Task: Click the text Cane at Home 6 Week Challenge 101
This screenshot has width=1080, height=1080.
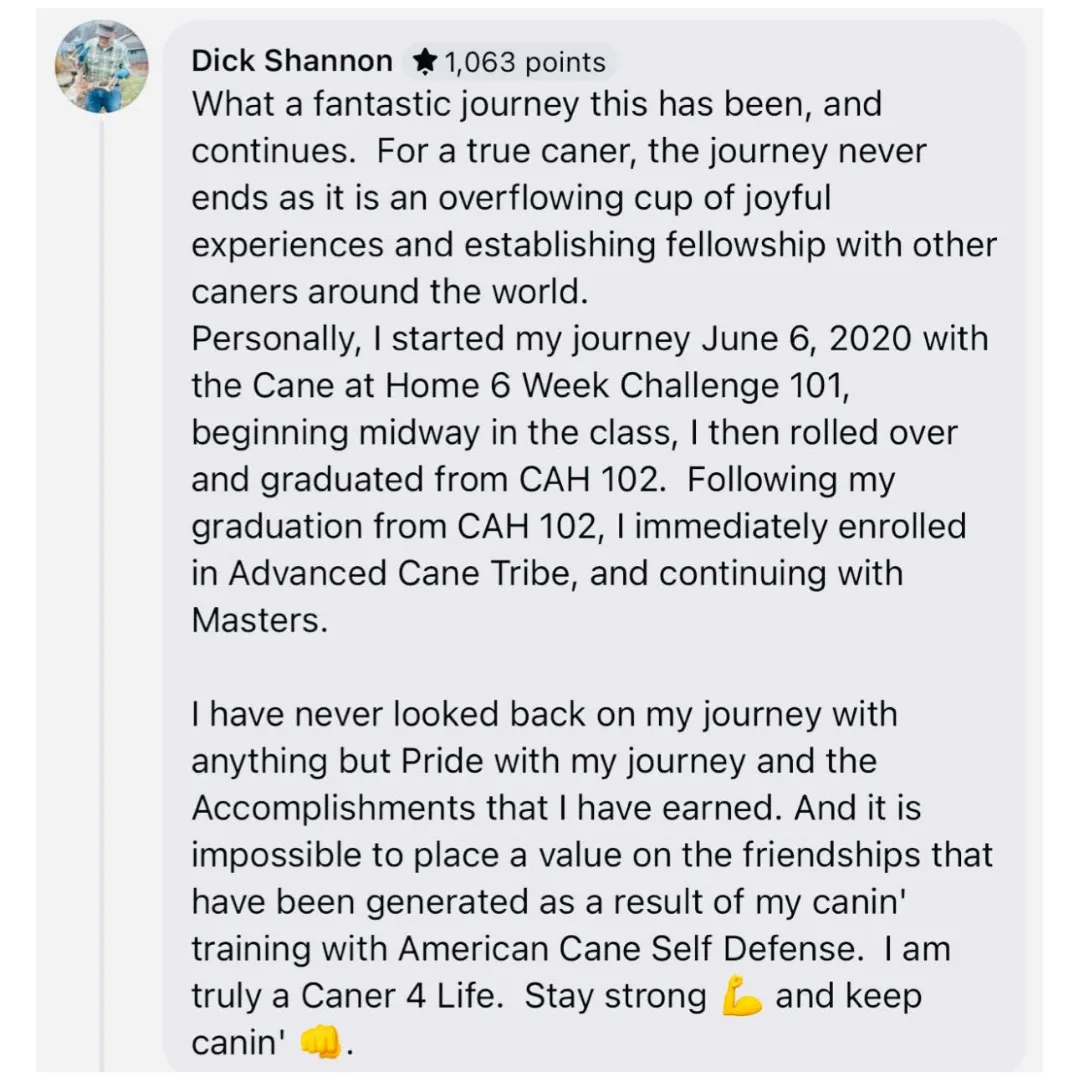Action: pos(548,385)
